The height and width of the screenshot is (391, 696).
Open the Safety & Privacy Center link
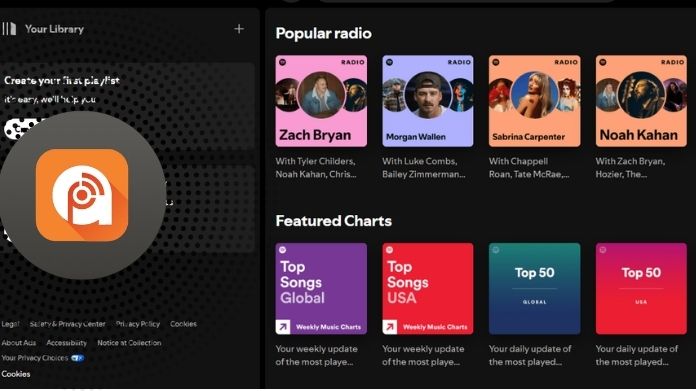tap(67, 324)
